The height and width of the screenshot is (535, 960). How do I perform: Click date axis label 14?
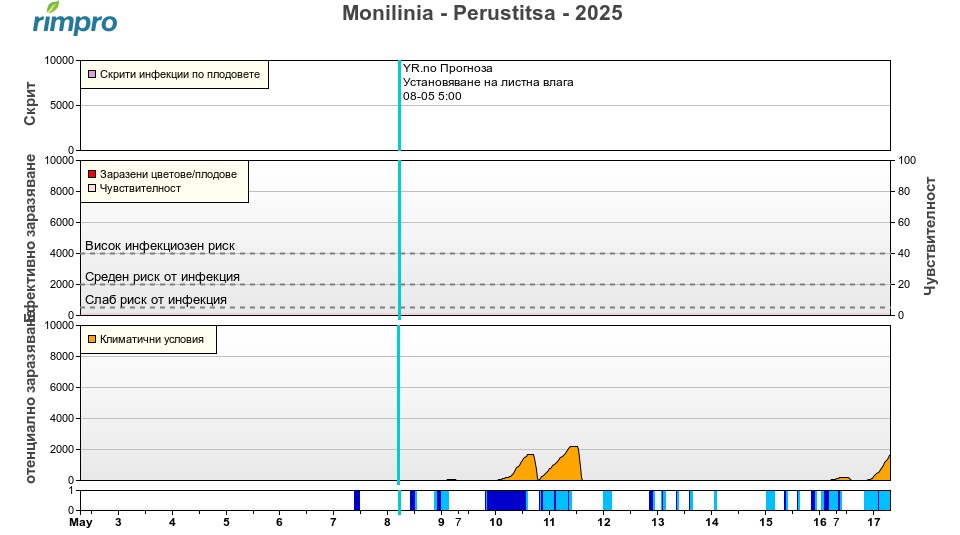(x=711, y=522)
